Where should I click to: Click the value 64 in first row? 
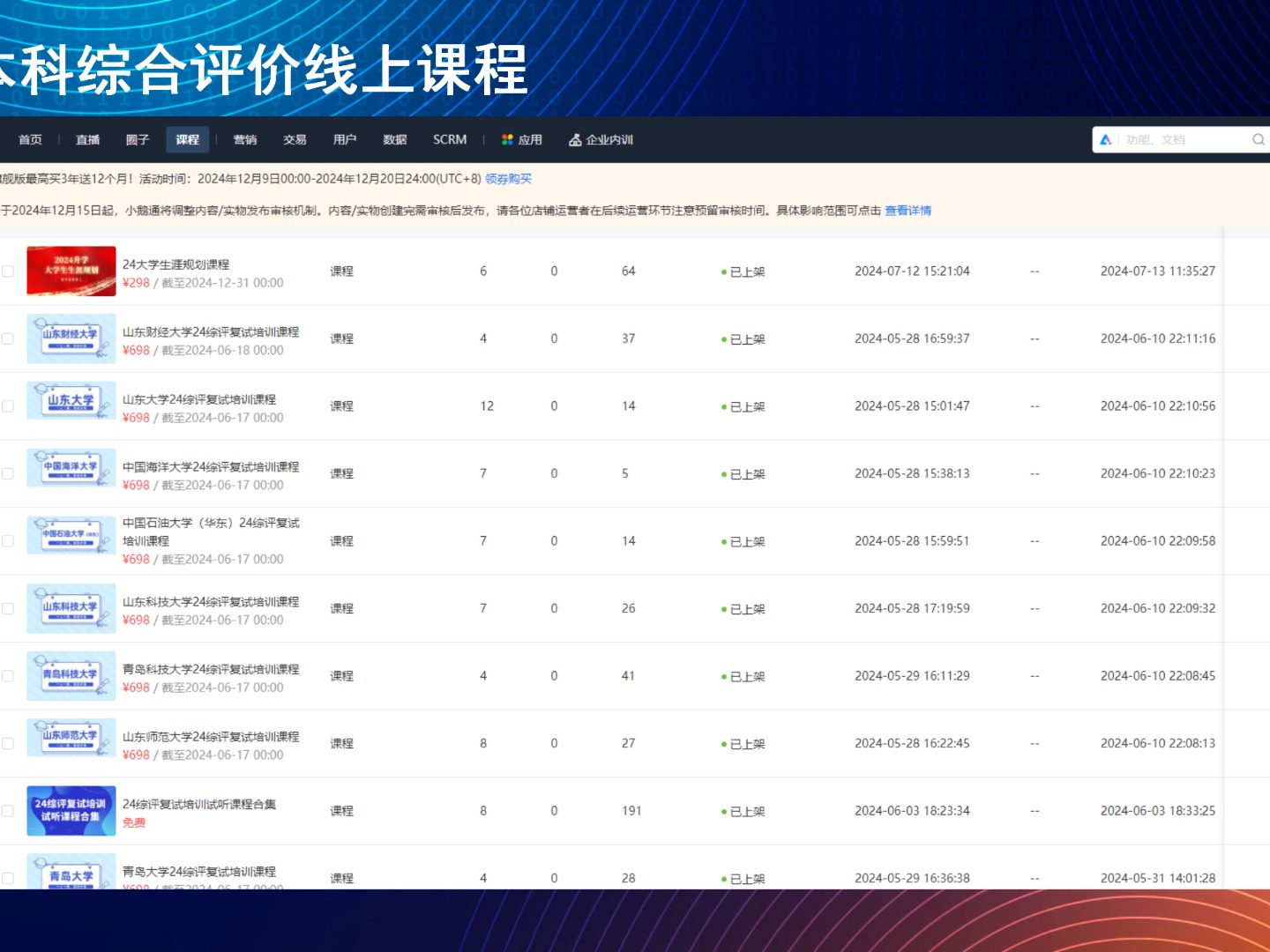pyautogui.click(x=628, y=271)
